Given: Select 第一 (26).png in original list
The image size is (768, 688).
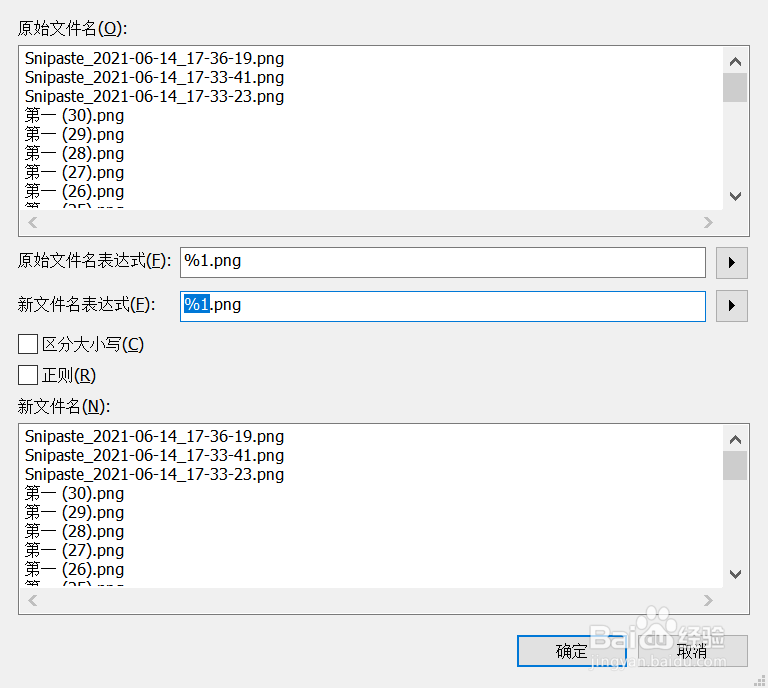Looking at the screenshot, I should point(74,192).
